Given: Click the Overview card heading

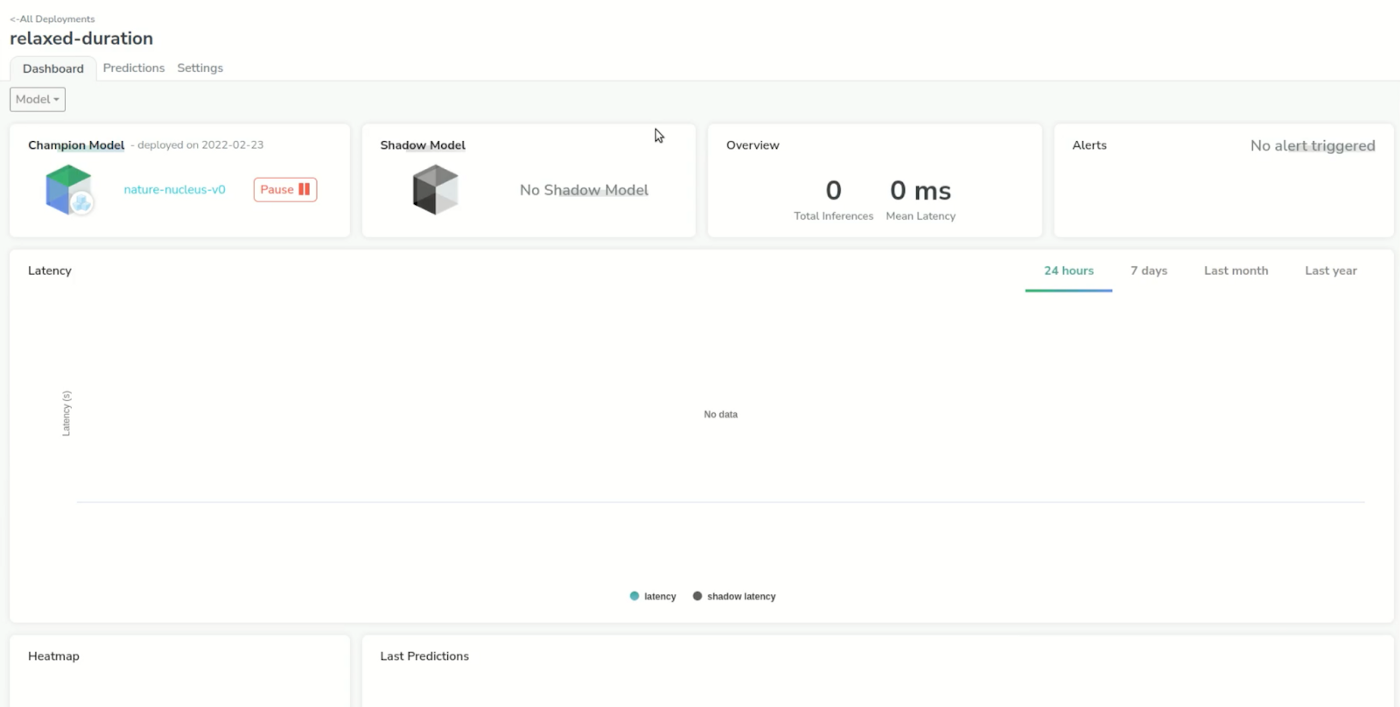Looking at the screenshot, I should pyautogui.click(x=753, y=145).
